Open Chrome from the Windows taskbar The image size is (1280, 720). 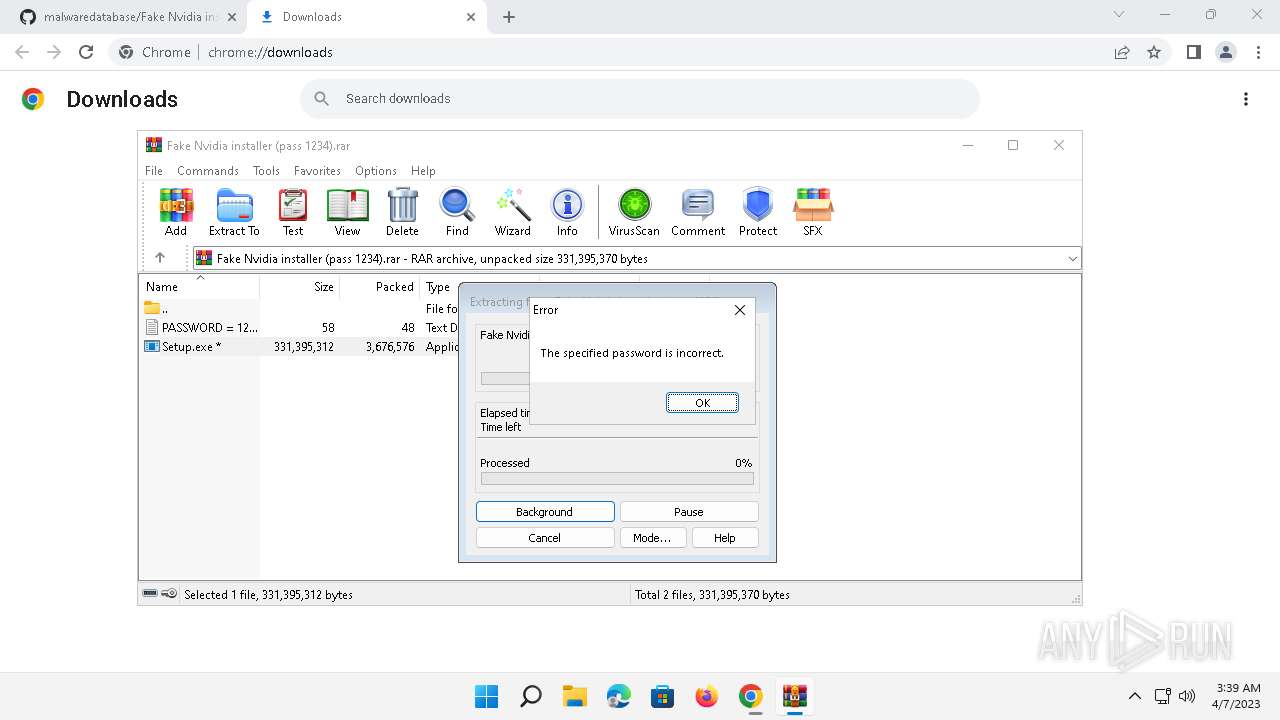[x=751, y=696]
